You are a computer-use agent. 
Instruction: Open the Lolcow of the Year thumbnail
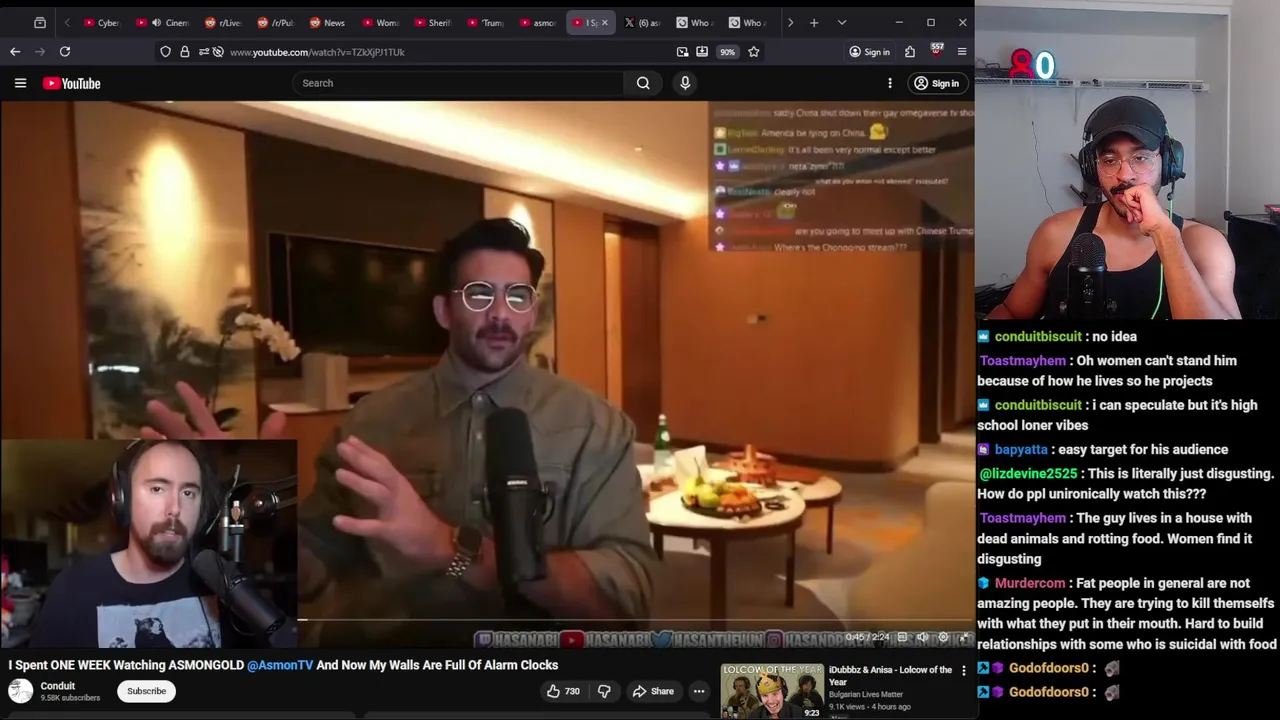(772, 691)
